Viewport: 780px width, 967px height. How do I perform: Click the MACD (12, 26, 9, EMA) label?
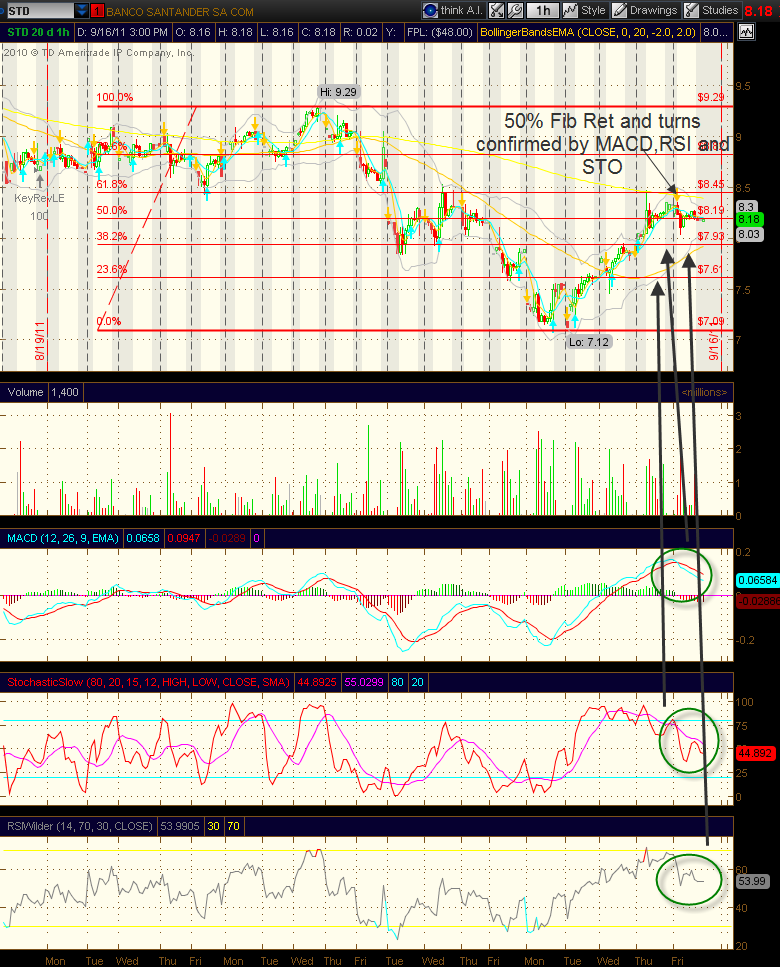coord(62,538)
